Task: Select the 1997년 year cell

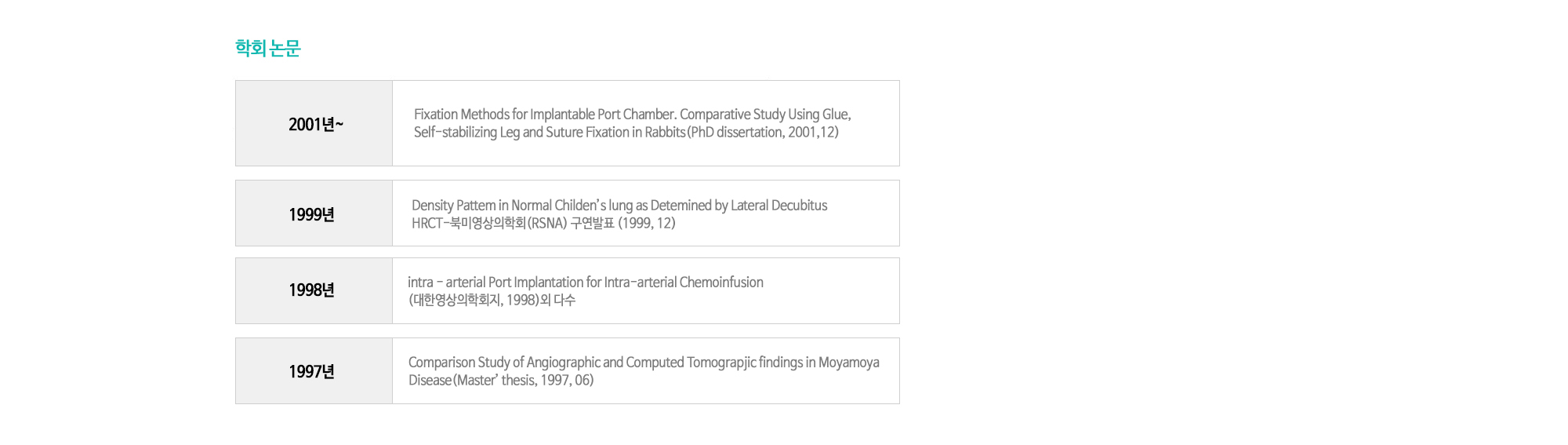Action: coord(314,371)
